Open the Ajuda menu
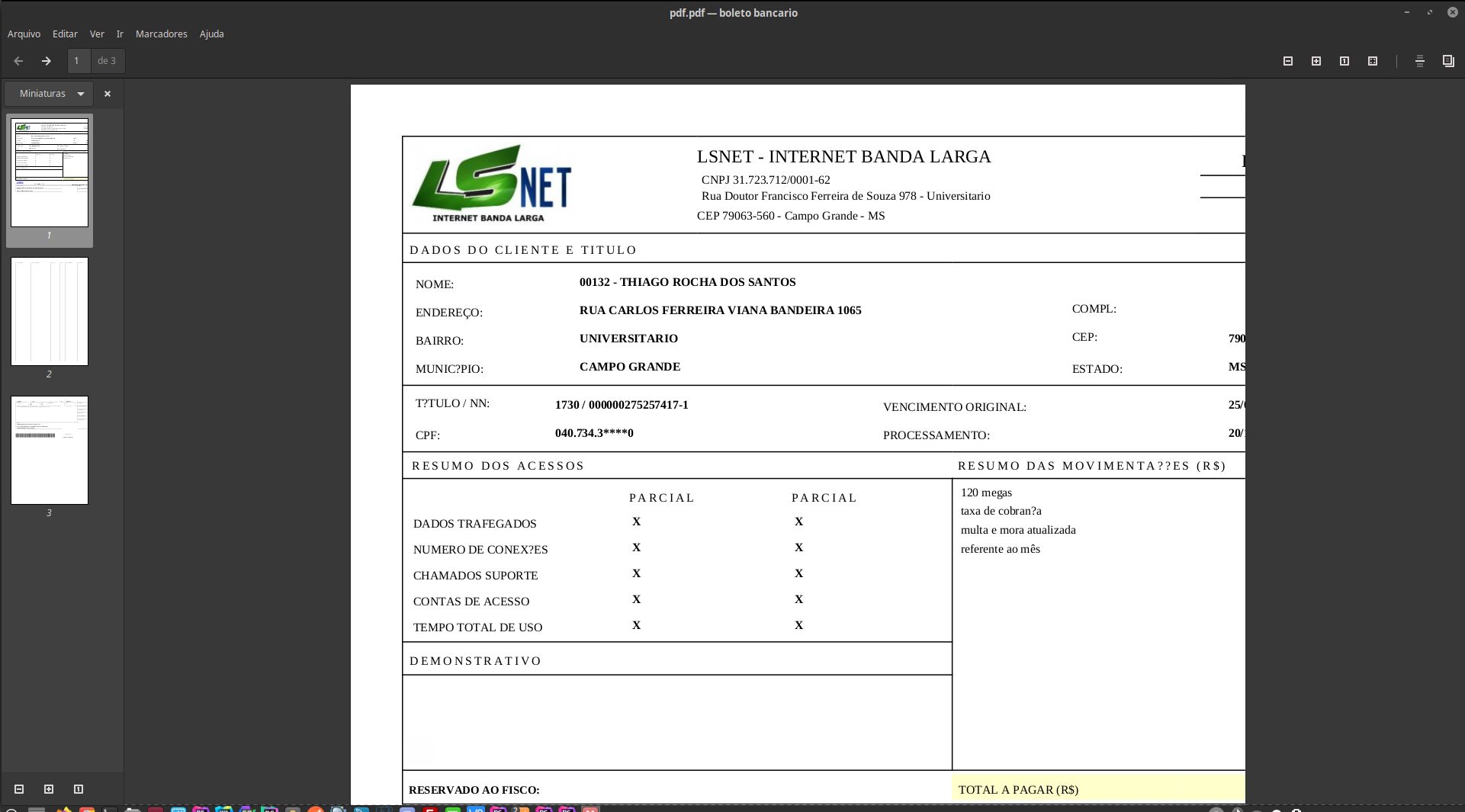The height and width of the screenshot is (812, 1465). (x=211, y=34)
